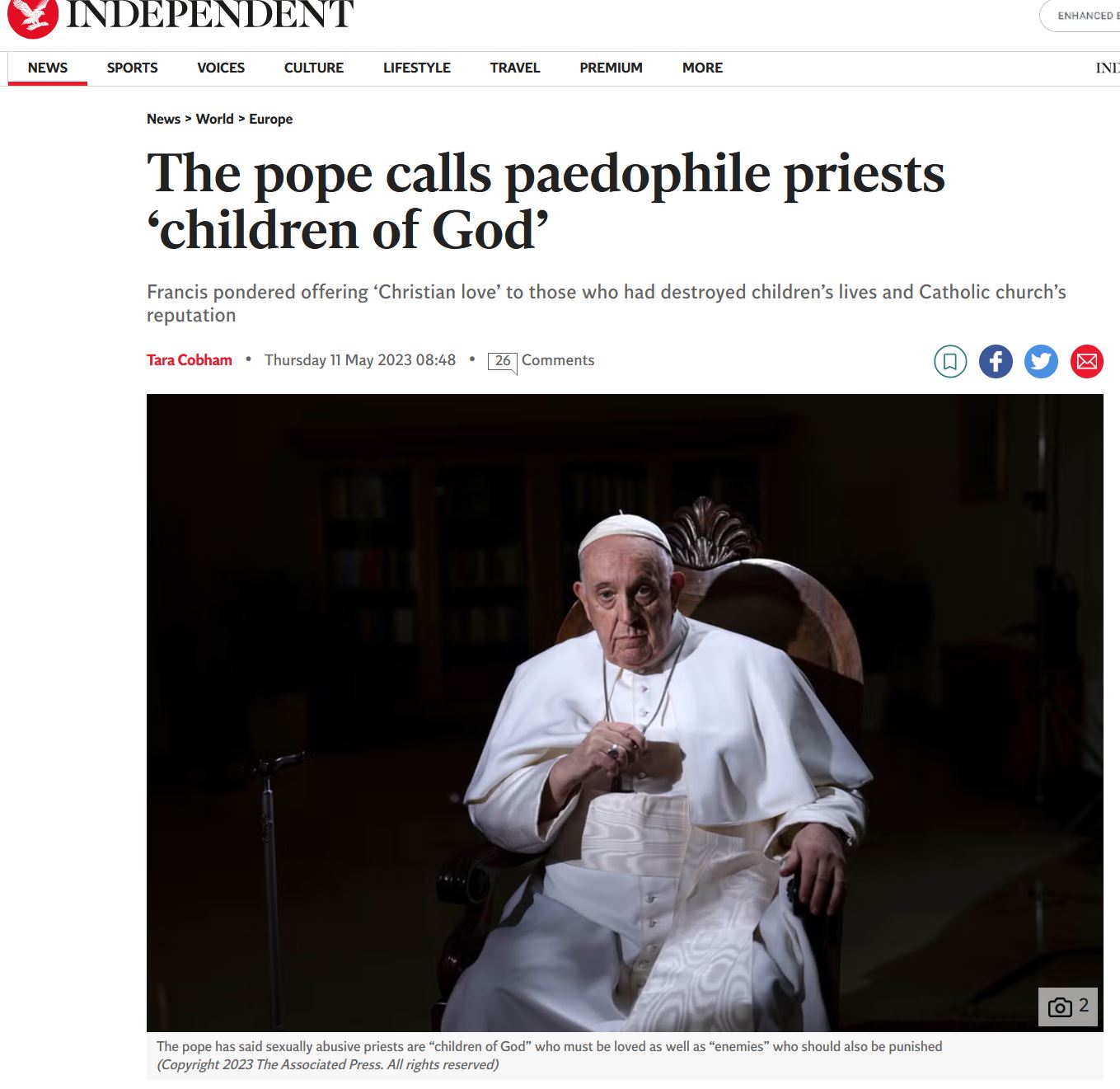1120x1089 pixels.
Task: Open the News tab
Action: pos(48,68)
